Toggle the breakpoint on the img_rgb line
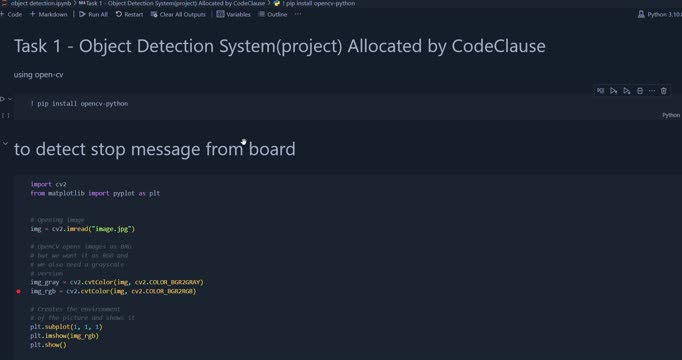Screen dimensions: 682x360 18,291
